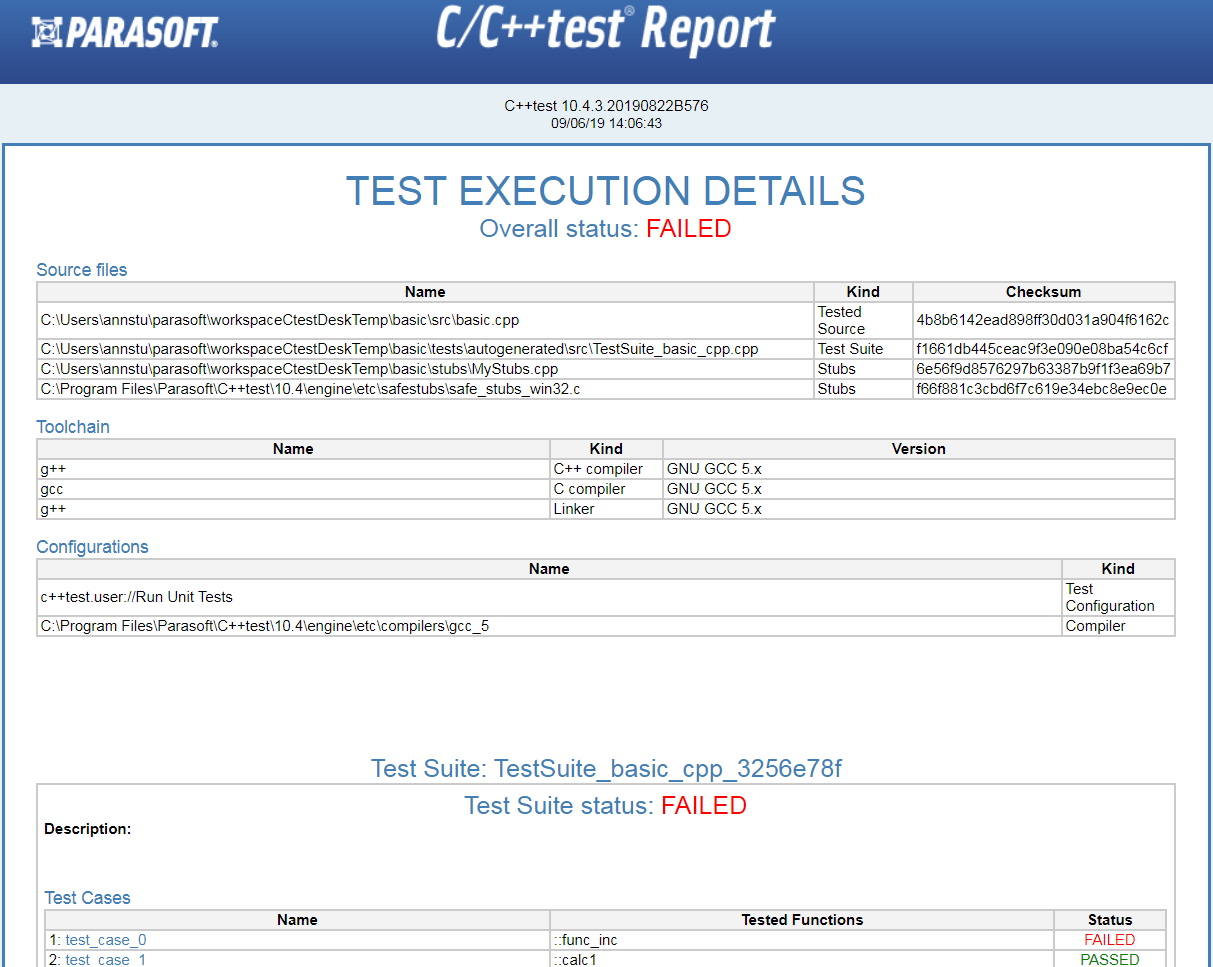1213x967 pixels.
Task: Click the Compiler kind cell
Action: pos(1118,626)
